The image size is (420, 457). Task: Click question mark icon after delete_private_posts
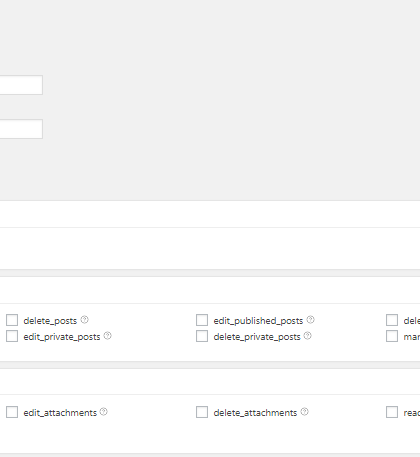(308, 336)
